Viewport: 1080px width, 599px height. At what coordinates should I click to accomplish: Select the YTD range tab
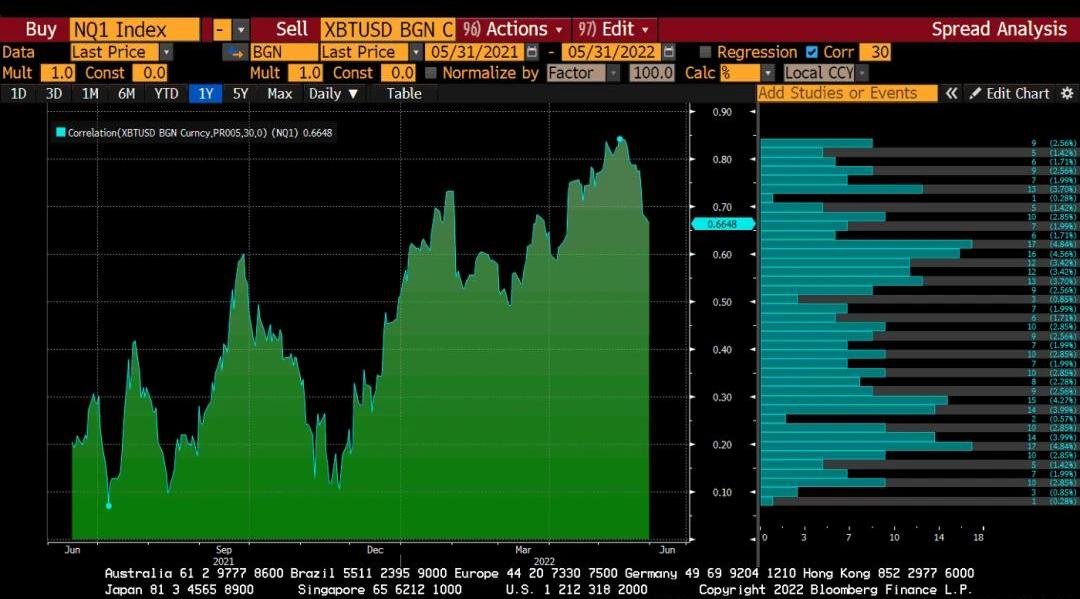click(166, 93)
